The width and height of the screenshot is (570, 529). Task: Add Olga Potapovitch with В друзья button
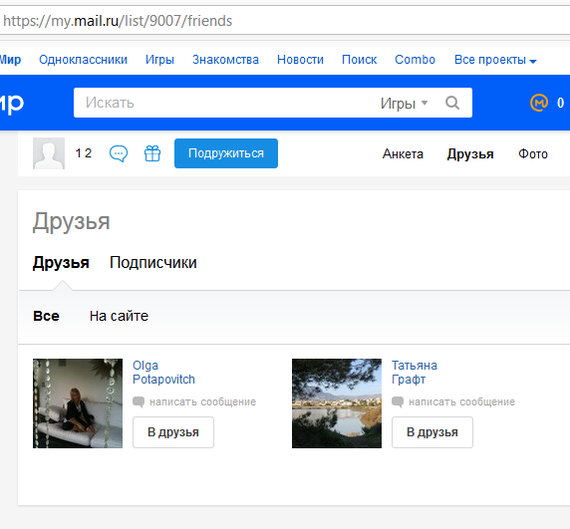pyautogui.click(x=173, y=432)
